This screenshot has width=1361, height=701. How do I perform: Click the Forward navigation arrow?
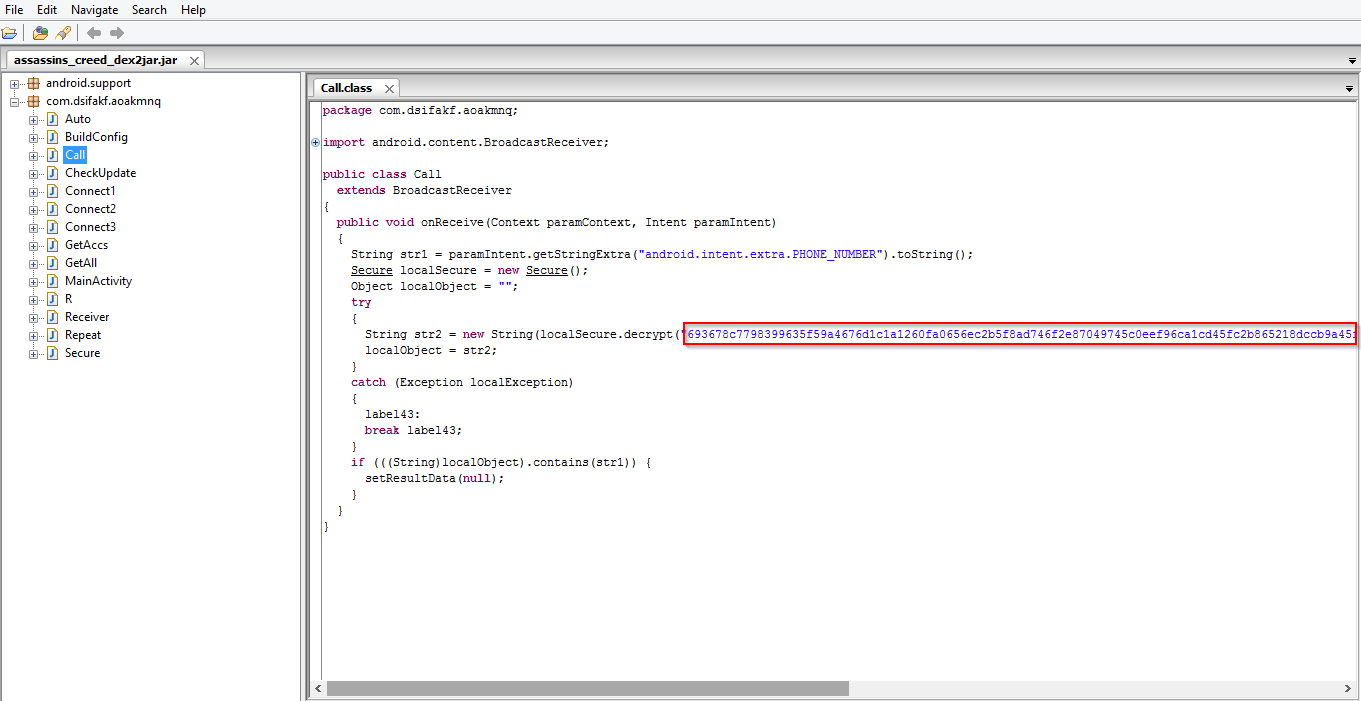tap(117, 33)
